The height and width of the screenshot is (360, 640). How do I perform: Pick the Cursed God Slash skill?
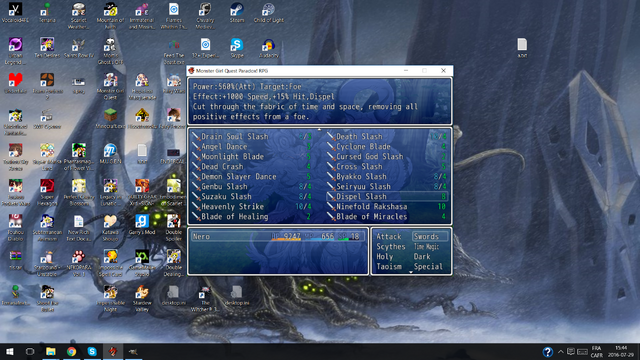[387, 156]
